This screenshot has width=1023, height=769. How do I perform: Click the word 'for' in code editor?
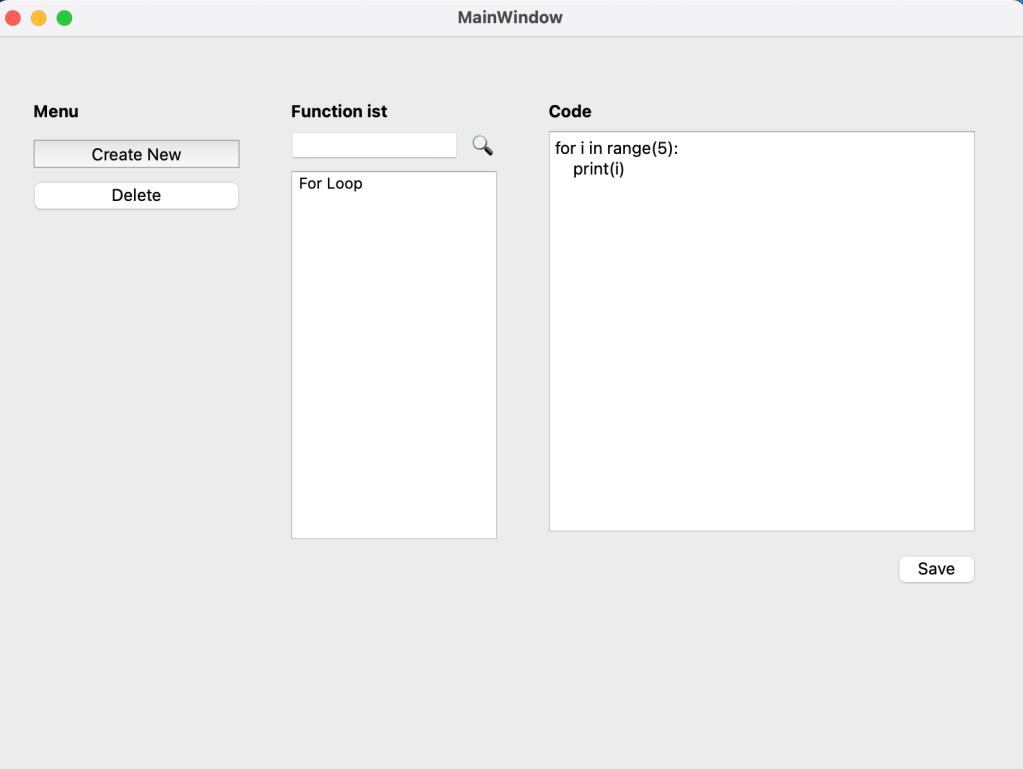pos(565,149)
